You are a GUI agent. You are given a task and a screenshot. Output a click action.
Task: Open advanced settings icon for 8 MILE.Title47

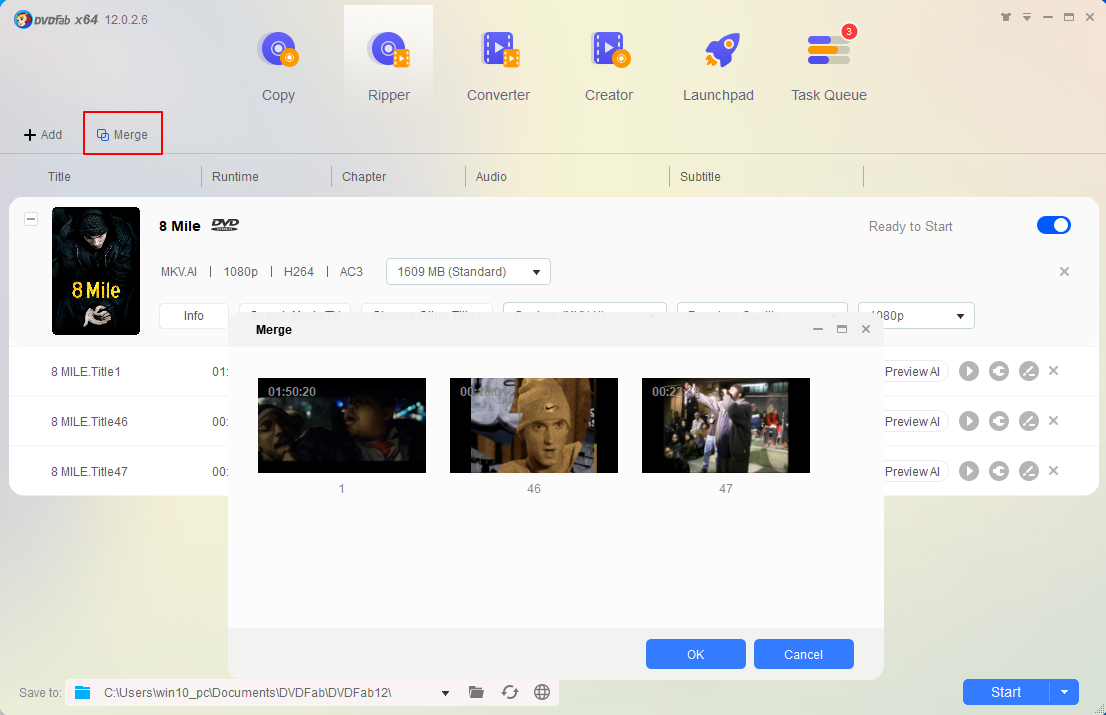click(x=999, y=471)
